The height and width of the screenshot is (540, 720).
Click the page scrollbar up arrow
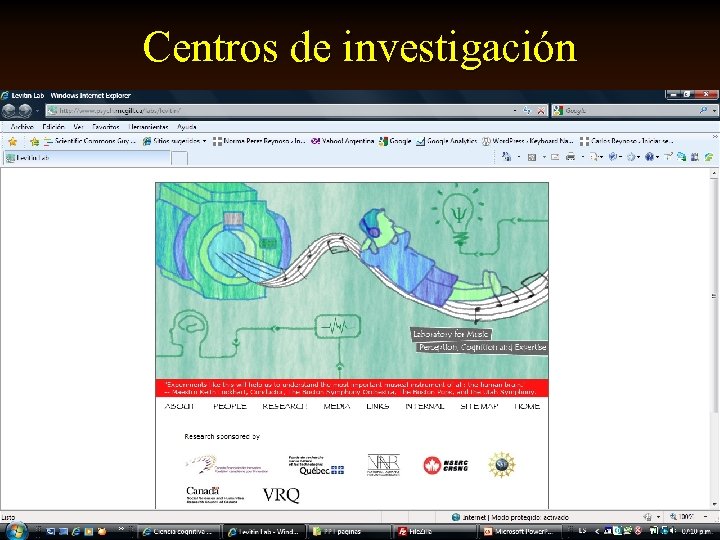(x=714, y=174)
